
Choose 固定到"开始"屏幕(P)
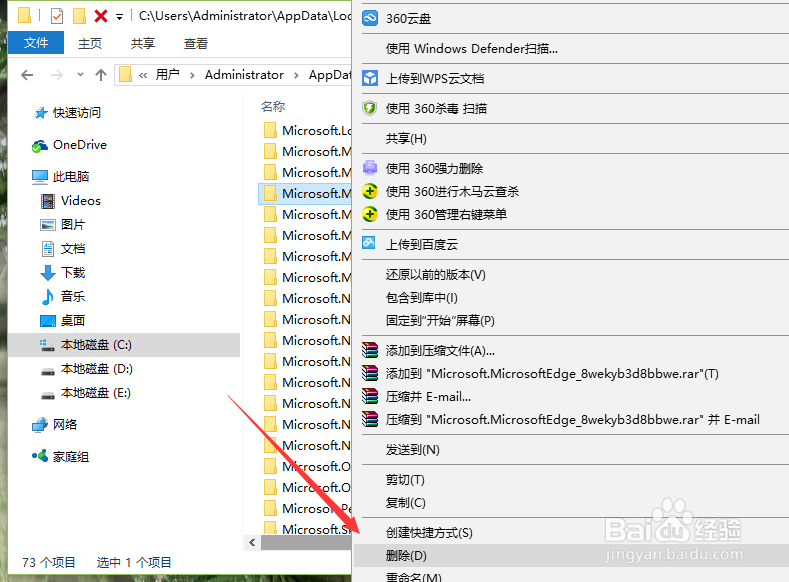point(571,320)
